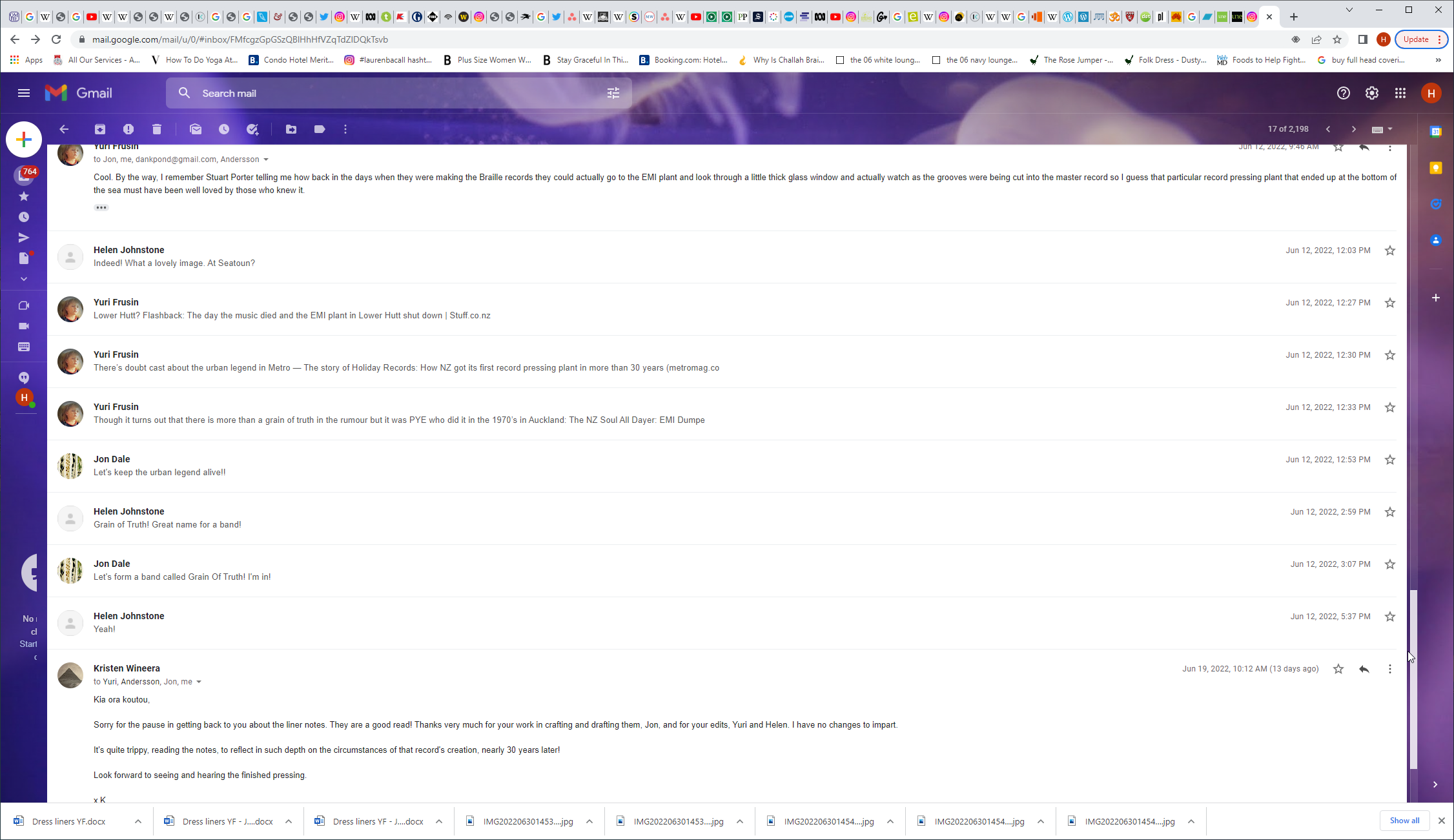This screenshot has width=1454, height=840.
Task: Star Yuri Frusin's 12:33 PM message
Action: (x=1390, y=407)
